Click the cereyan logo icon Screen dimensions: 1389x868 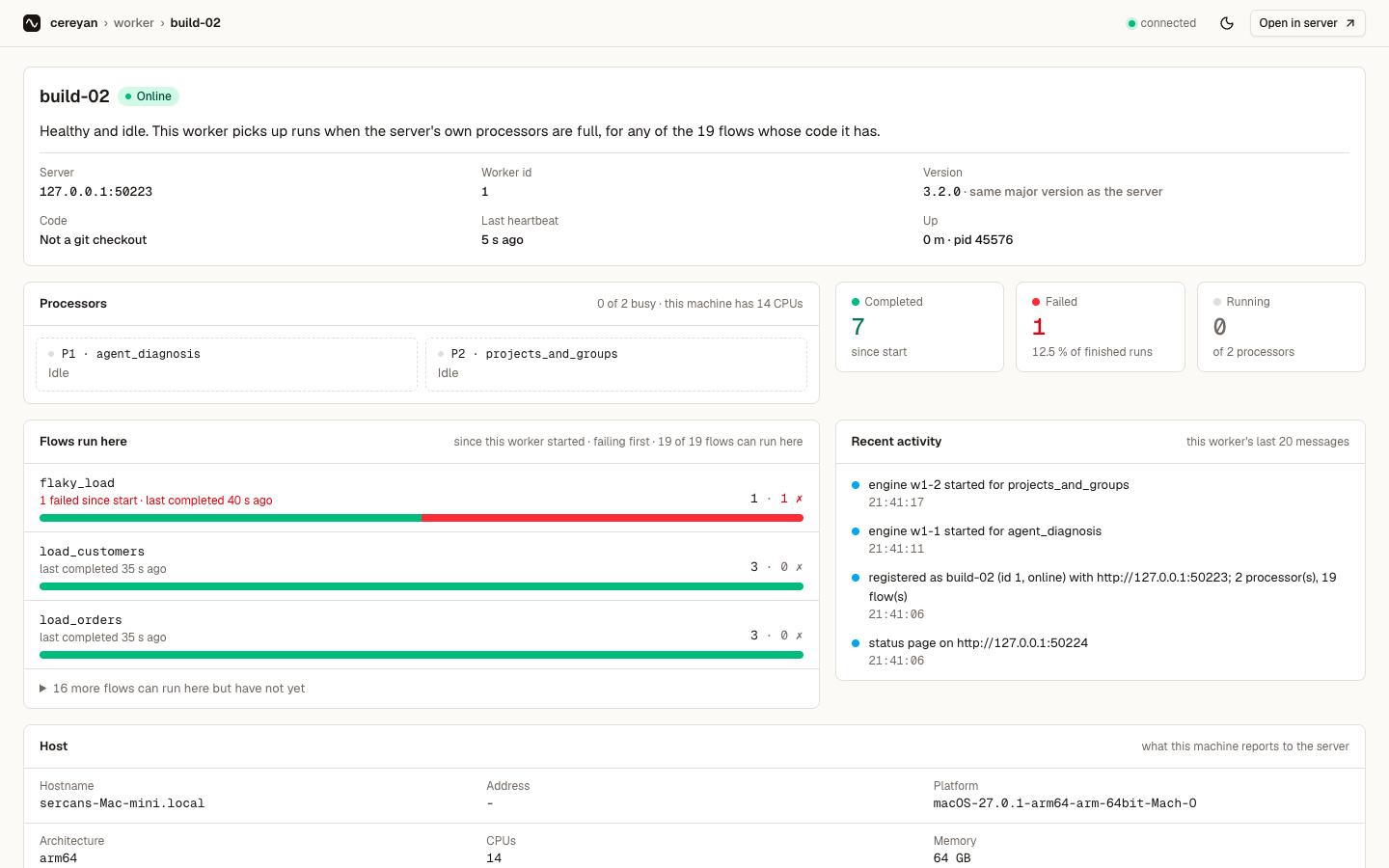32,23
